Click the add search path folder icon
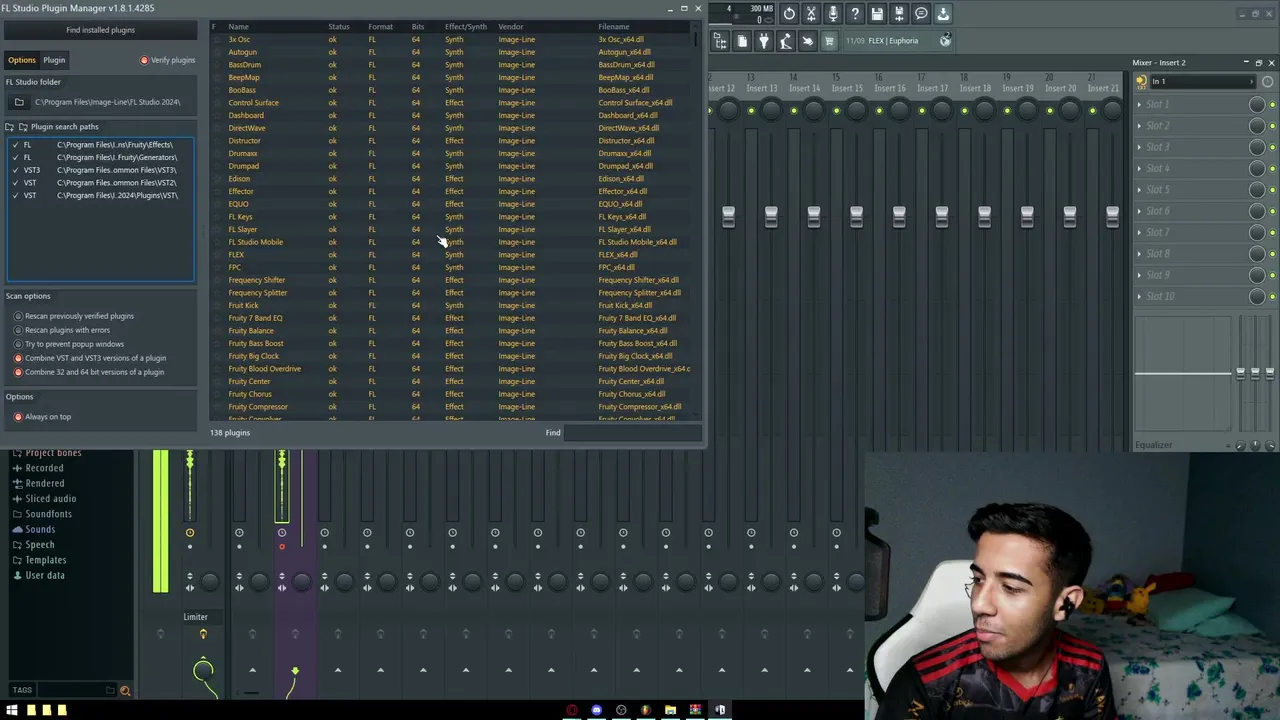Image resolution: width=1280 pixels, height=720 pixels. pyautogui.click(x=10, y=127)
